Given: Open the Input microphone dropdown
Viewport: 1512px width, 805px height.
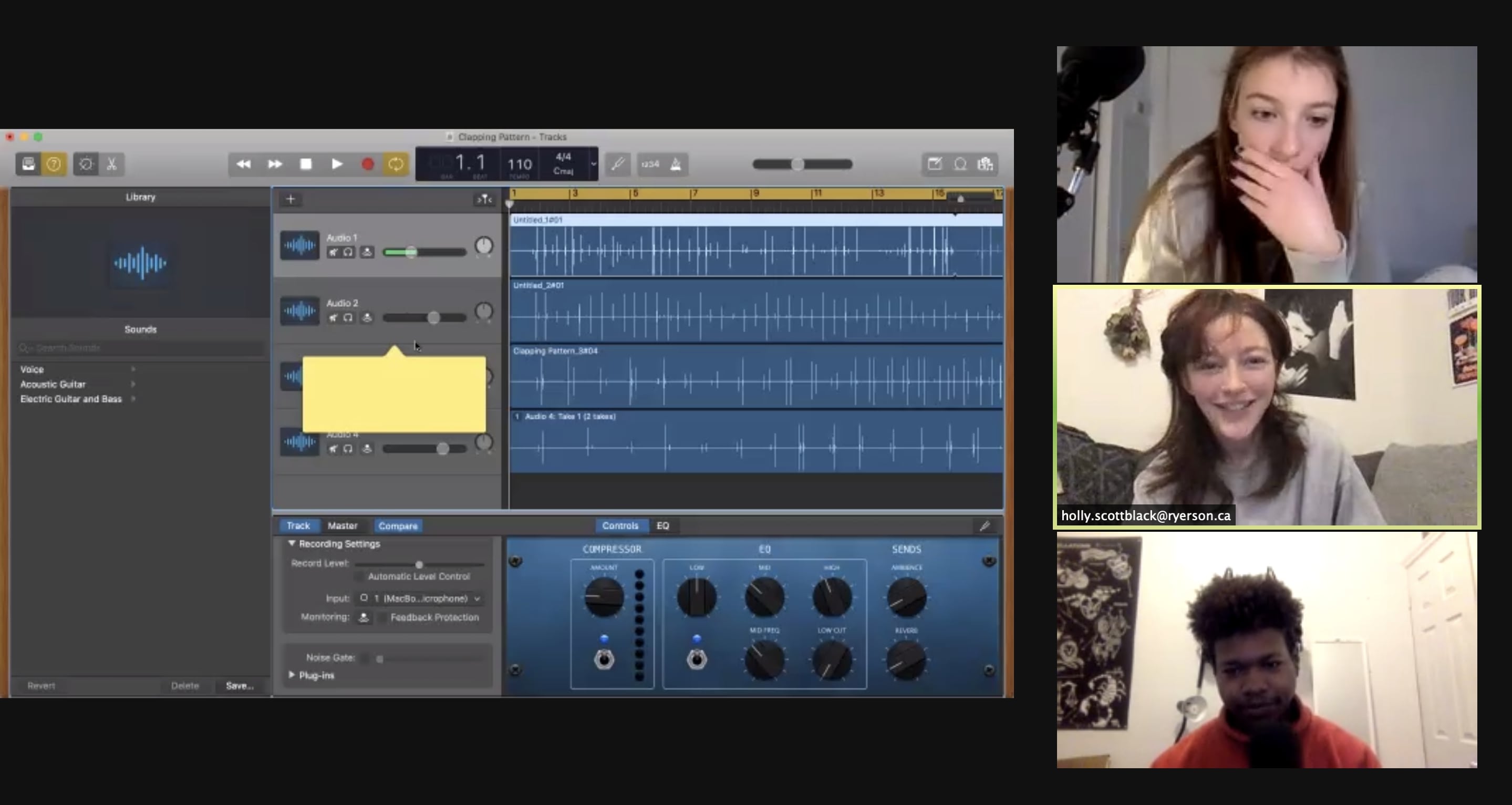Looking at the screenshot, I should [420, 598].
